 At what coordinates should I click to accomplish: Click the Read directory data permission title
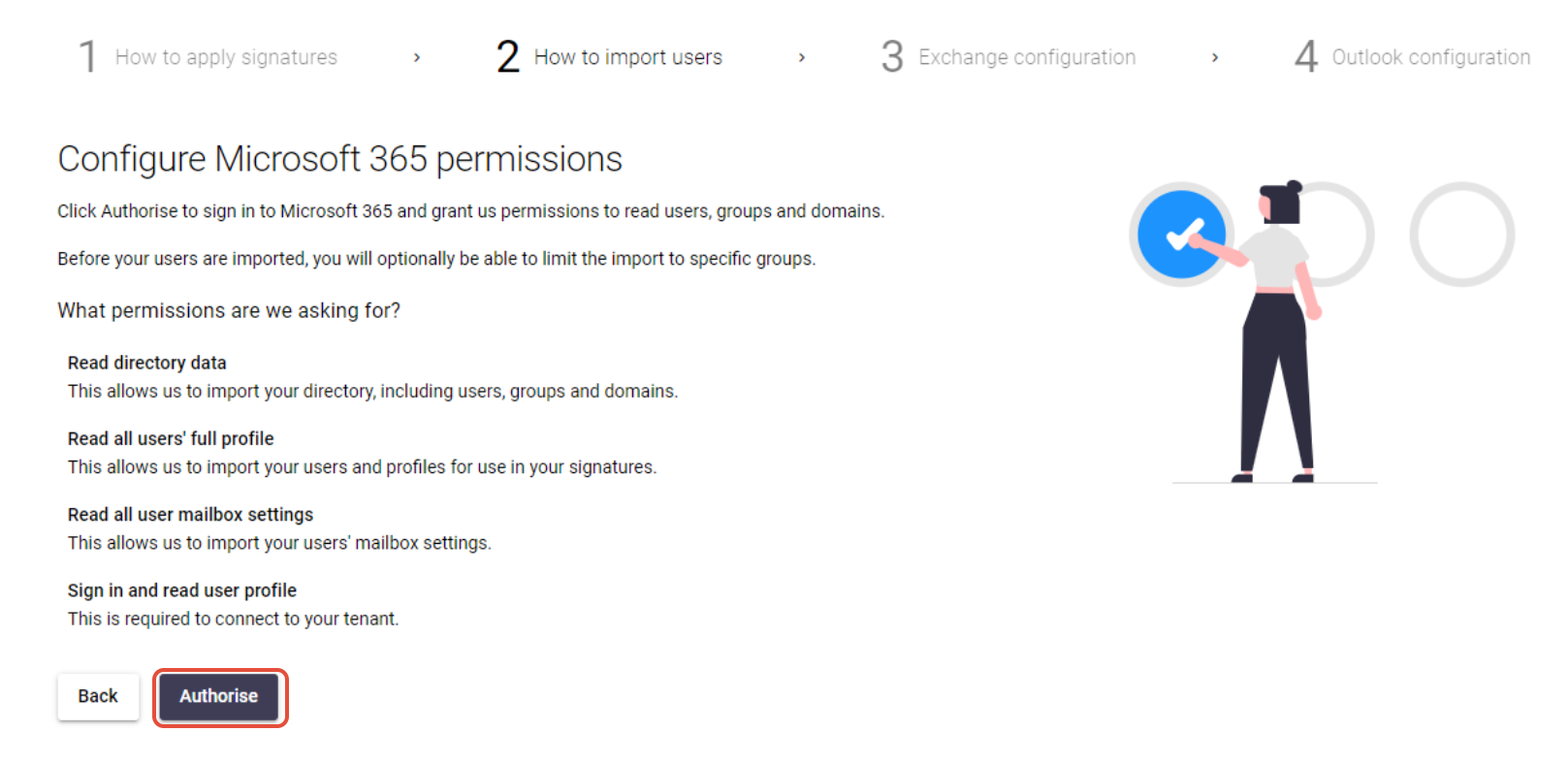pos(147,363)
